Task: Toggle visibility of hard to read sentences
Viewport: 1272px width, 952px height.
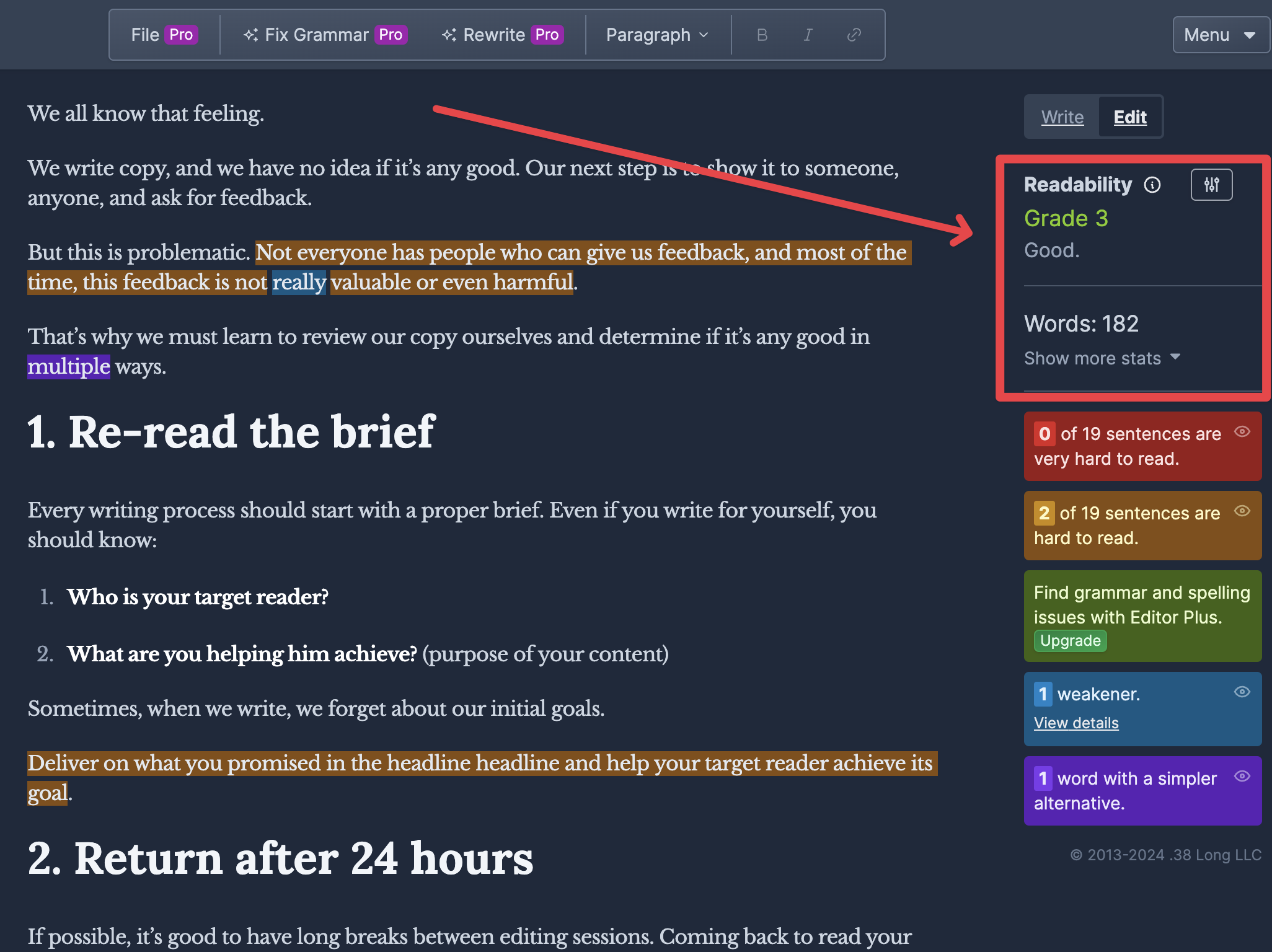Action: pyautogui.click(x=1243, y=511)
